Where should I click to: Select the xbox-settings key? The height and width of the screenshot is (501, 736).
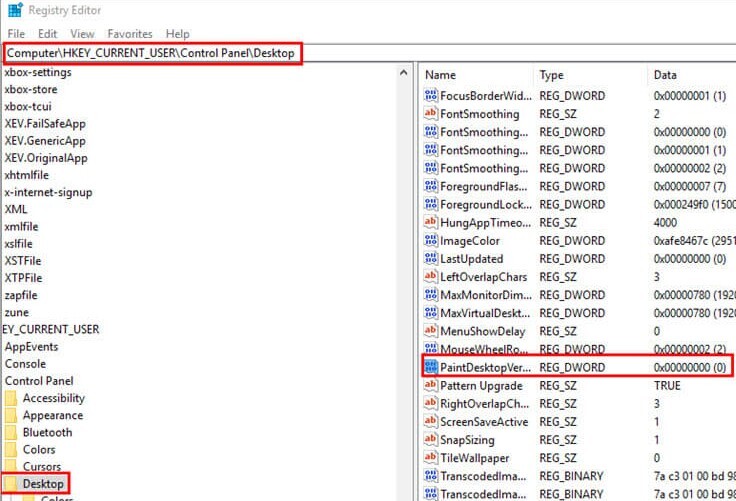pos(38,72)
